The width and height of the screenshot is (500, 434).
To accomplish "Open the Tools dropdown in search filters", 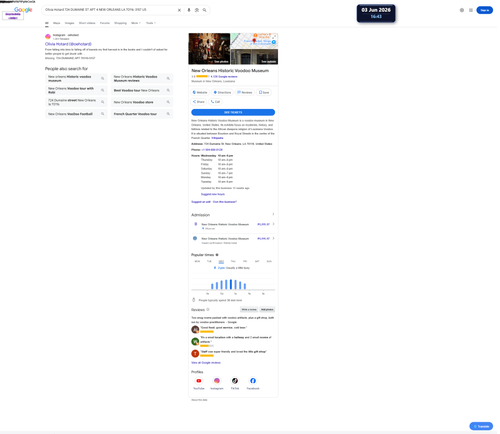I will tap(151, 23).
